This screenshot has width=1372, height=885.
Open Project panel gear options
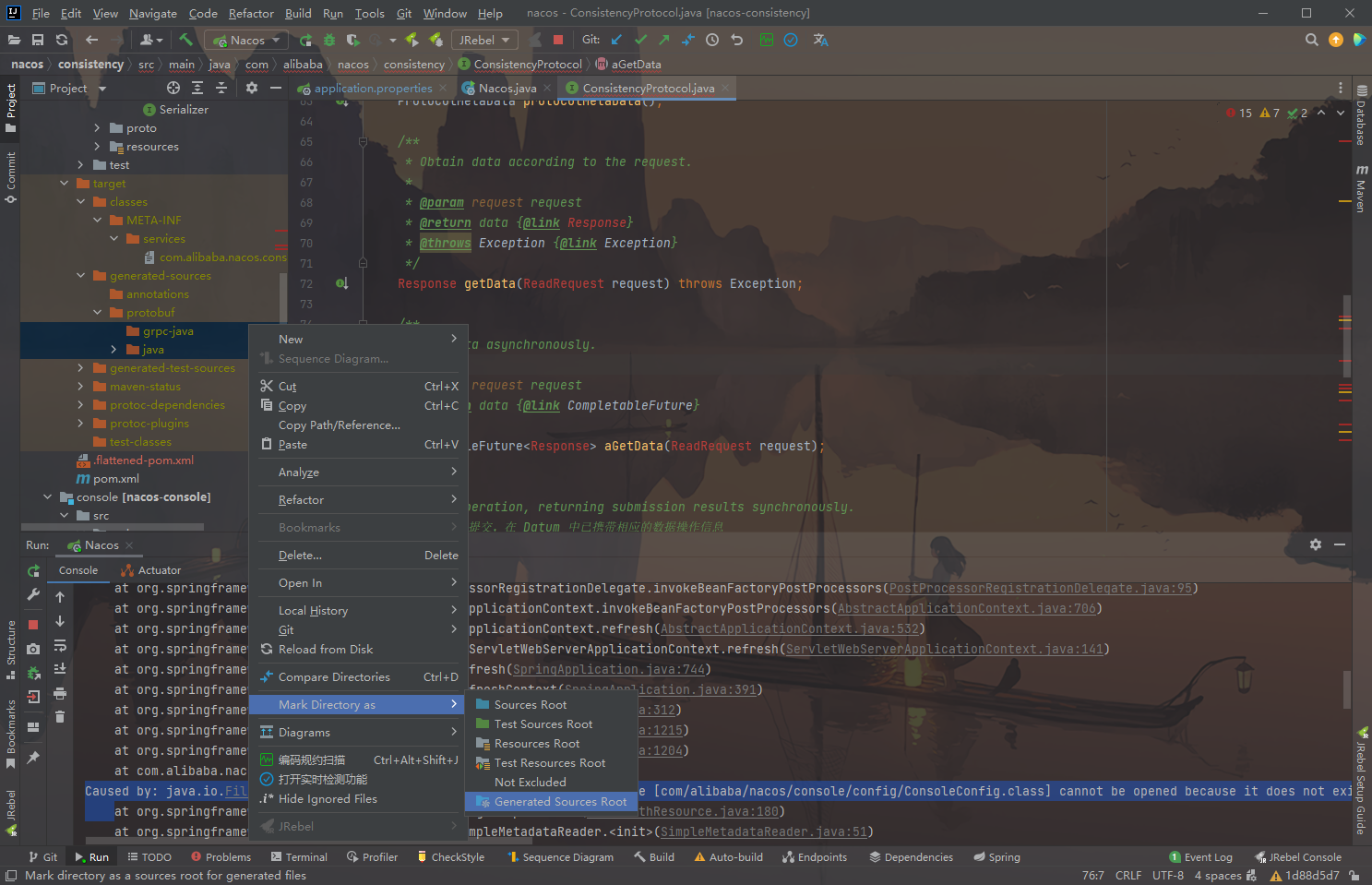pos(252,88)
